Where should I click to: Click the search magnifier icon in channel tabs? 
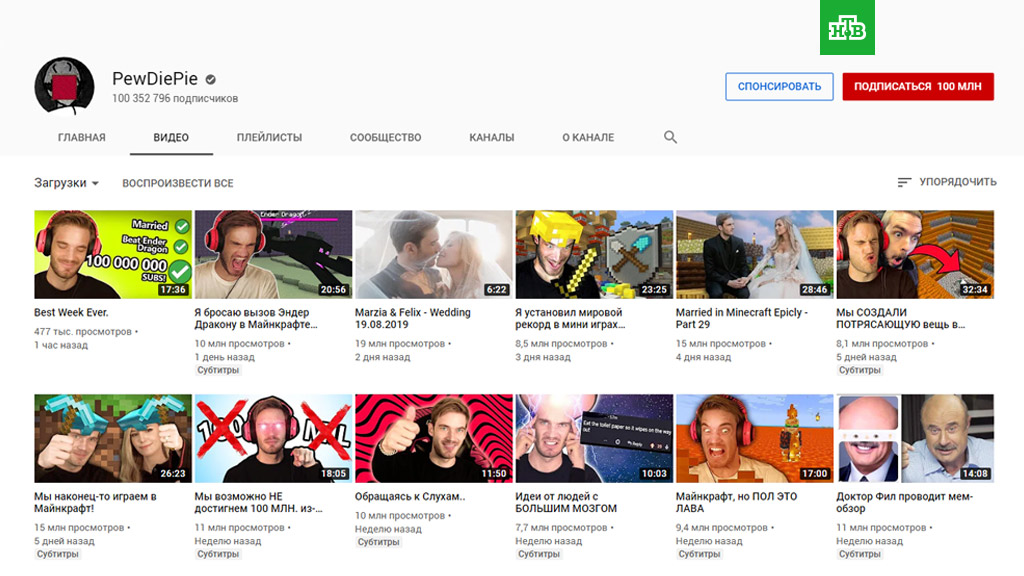click(670, 137)
